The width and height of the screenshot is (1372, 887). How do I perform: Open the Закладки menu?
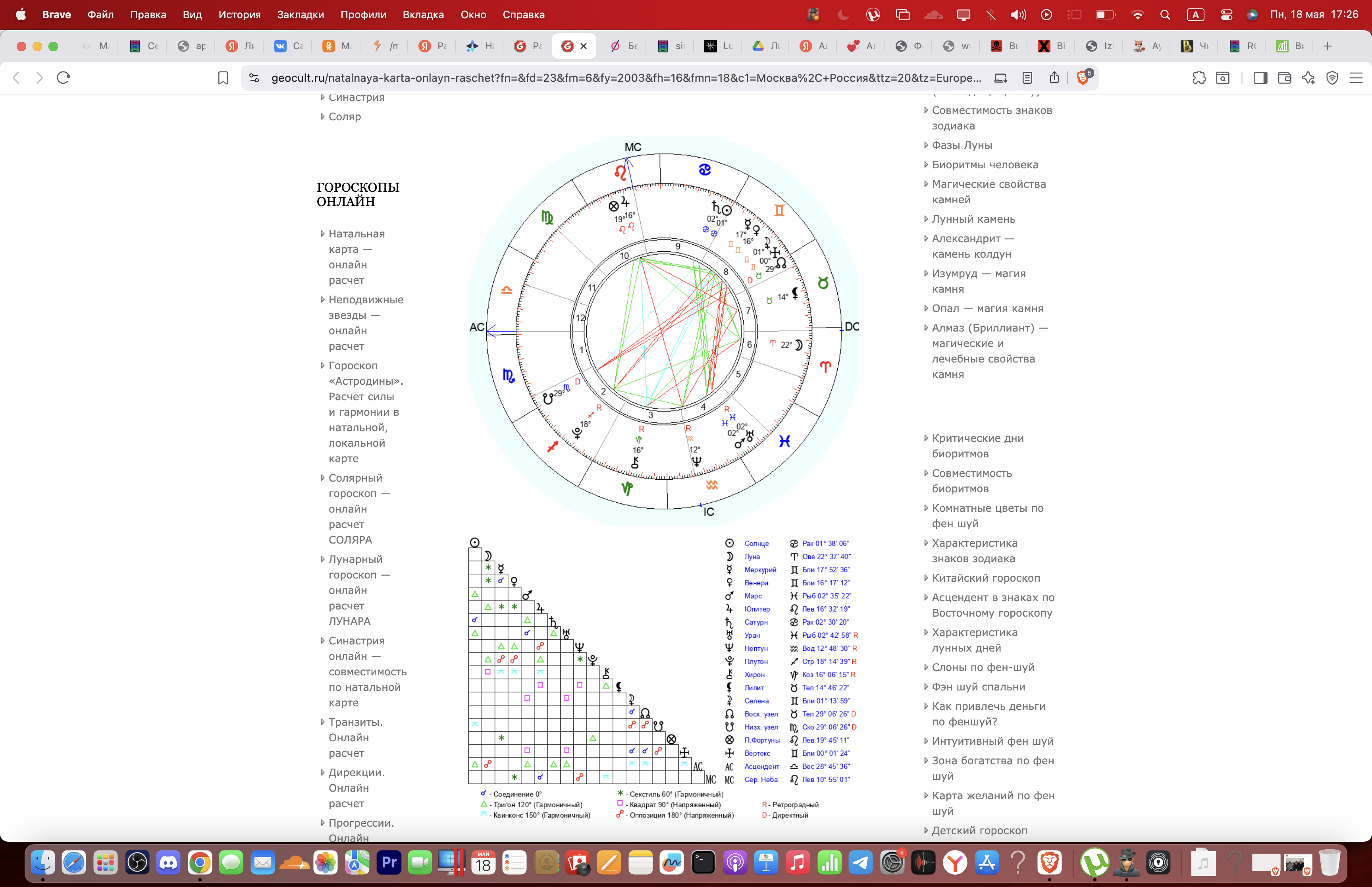301,14
